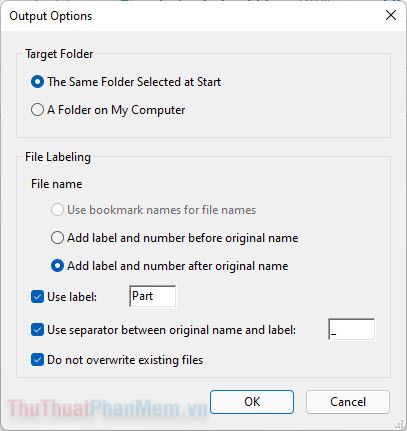Click the File name heading text
Screen dimensions: 407x431
click(x=57, y=184)
